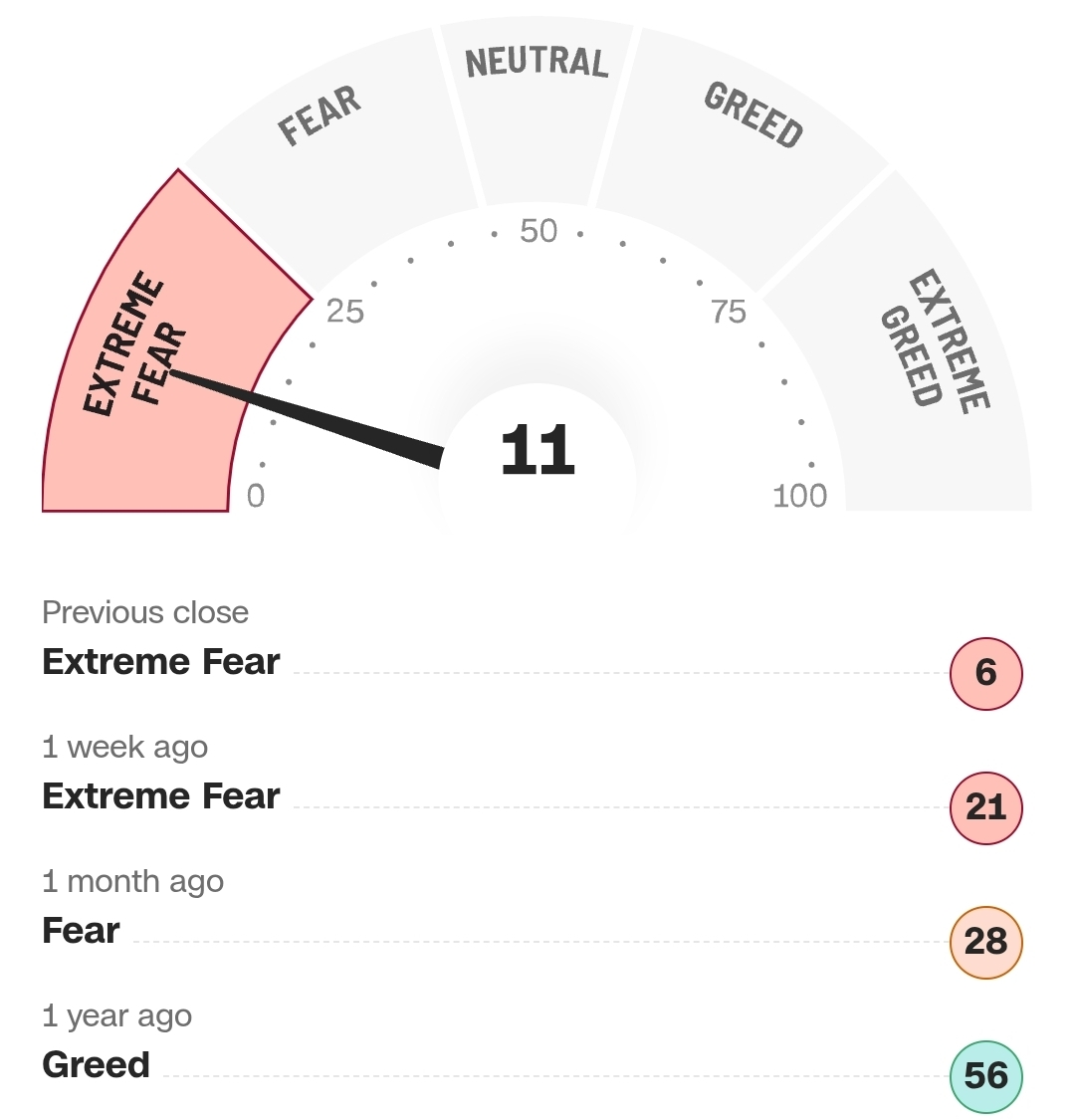Click the red badge showing 21
Screen dimensions: 1074x1120
pos(986,807)
